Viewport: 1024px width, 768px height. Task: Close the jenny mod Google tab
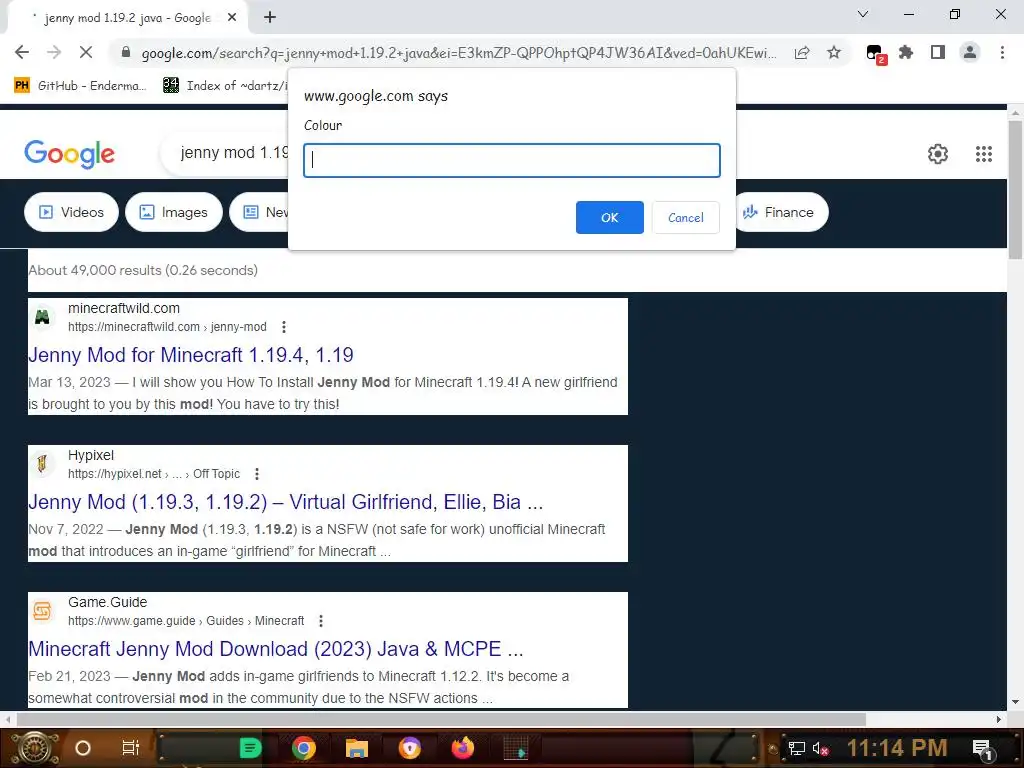coord(232,18)
